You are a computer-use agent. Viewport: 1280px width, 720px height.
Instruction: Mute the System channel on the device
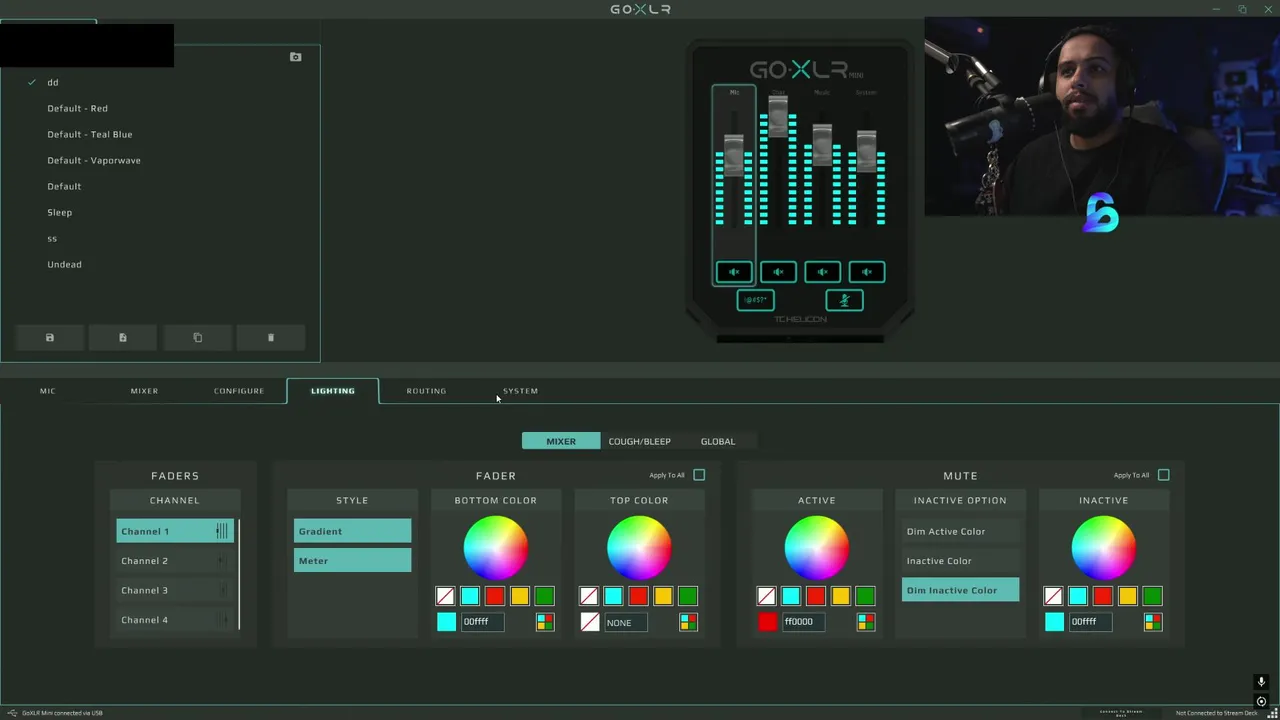(867, 272)
